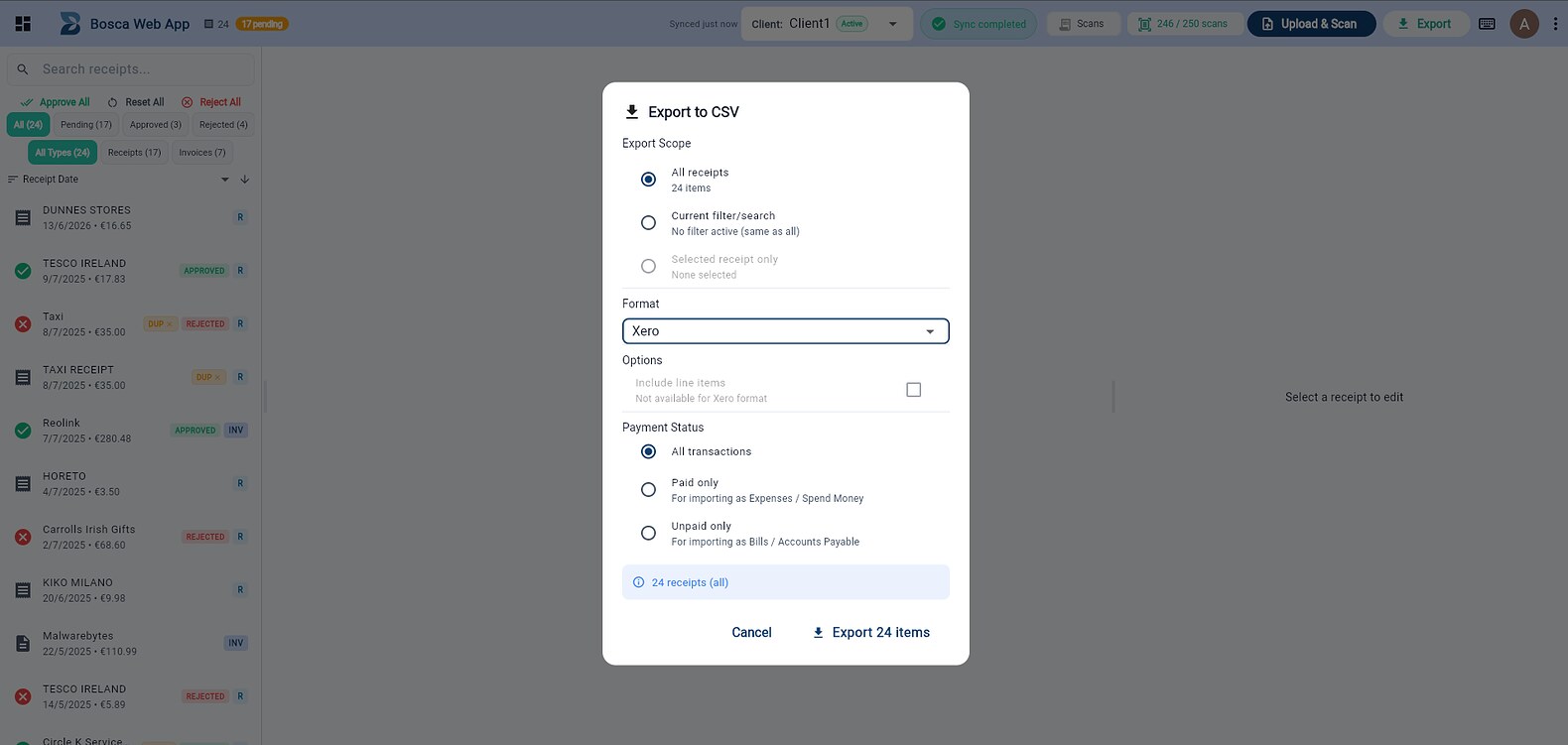1568x745 pixels.
Task: Click the 246 / 250 scans counter
Action: tap(1184, 24)
